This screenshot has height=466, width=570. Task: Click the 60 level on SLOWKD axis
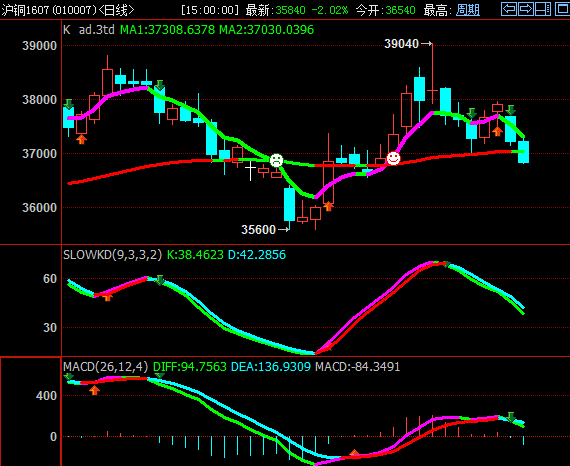[50, 279]
